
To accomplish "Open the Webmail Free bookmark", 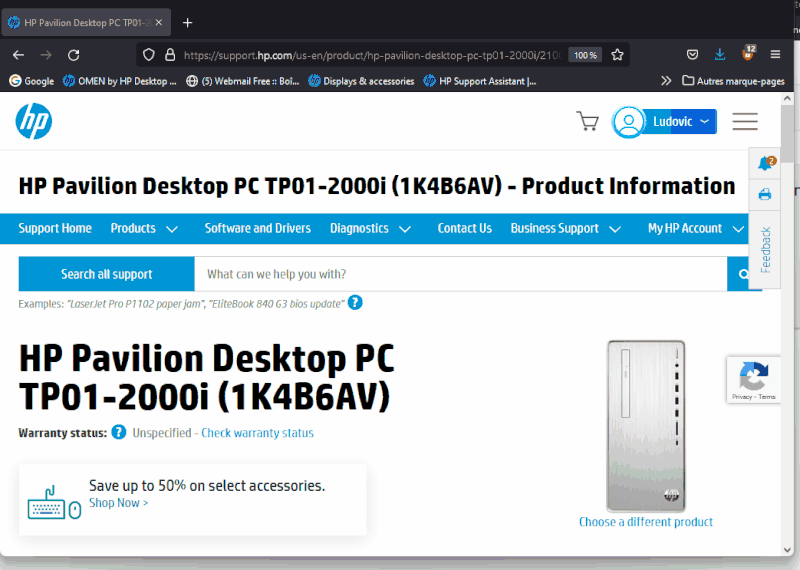I will point(243,81).
